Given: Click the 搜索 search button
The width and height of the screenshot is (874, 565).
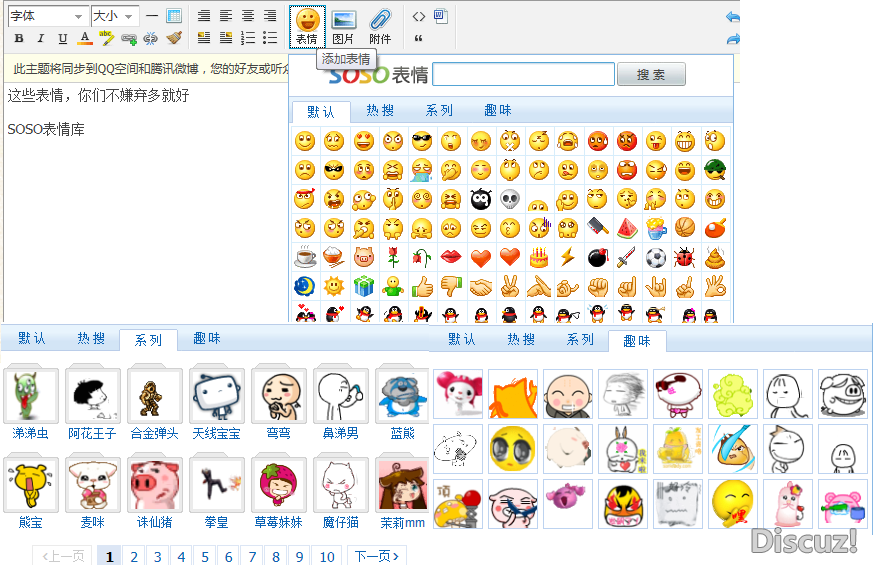Looking at the screenshot, I should (651, 74).
